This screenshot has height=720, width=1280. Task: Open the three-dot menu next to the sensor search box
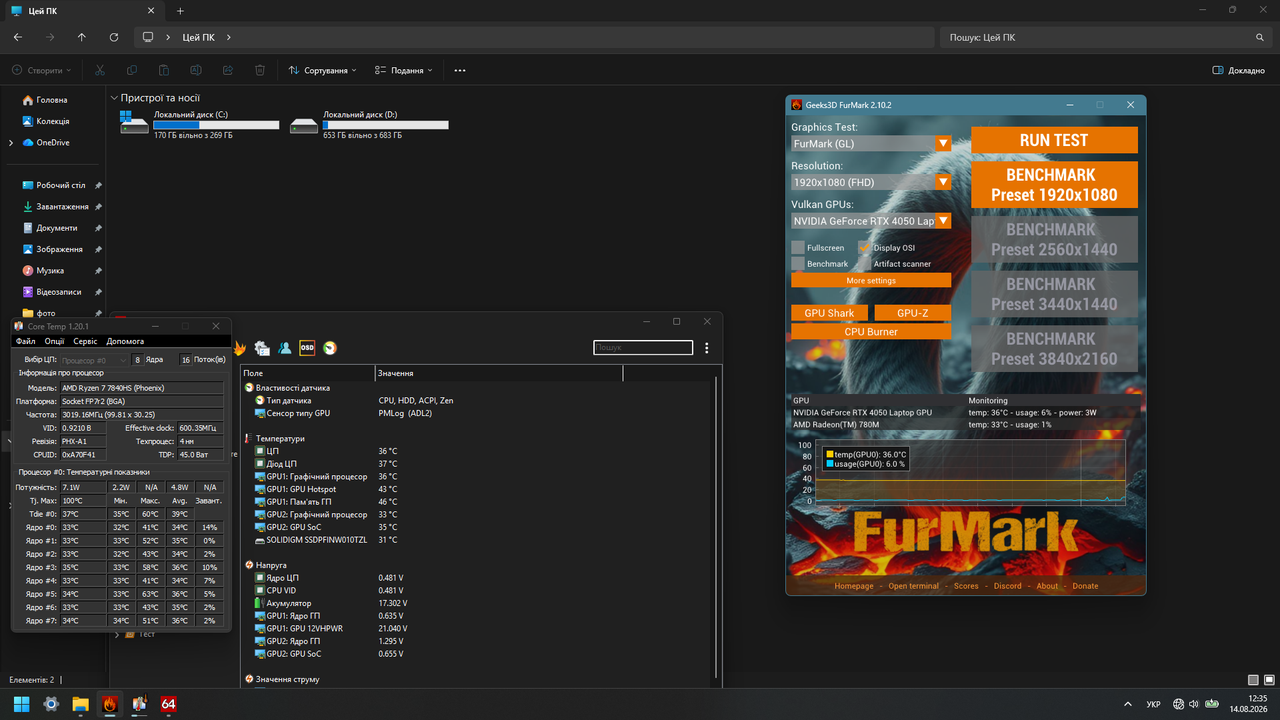[x=707, y=348]
